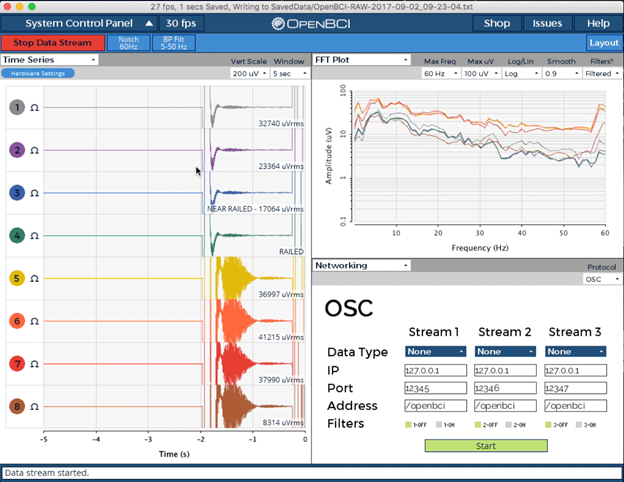Viewport: 624px width, 482px height.
Task: Open the Help menu item
Action: [598, 23]
